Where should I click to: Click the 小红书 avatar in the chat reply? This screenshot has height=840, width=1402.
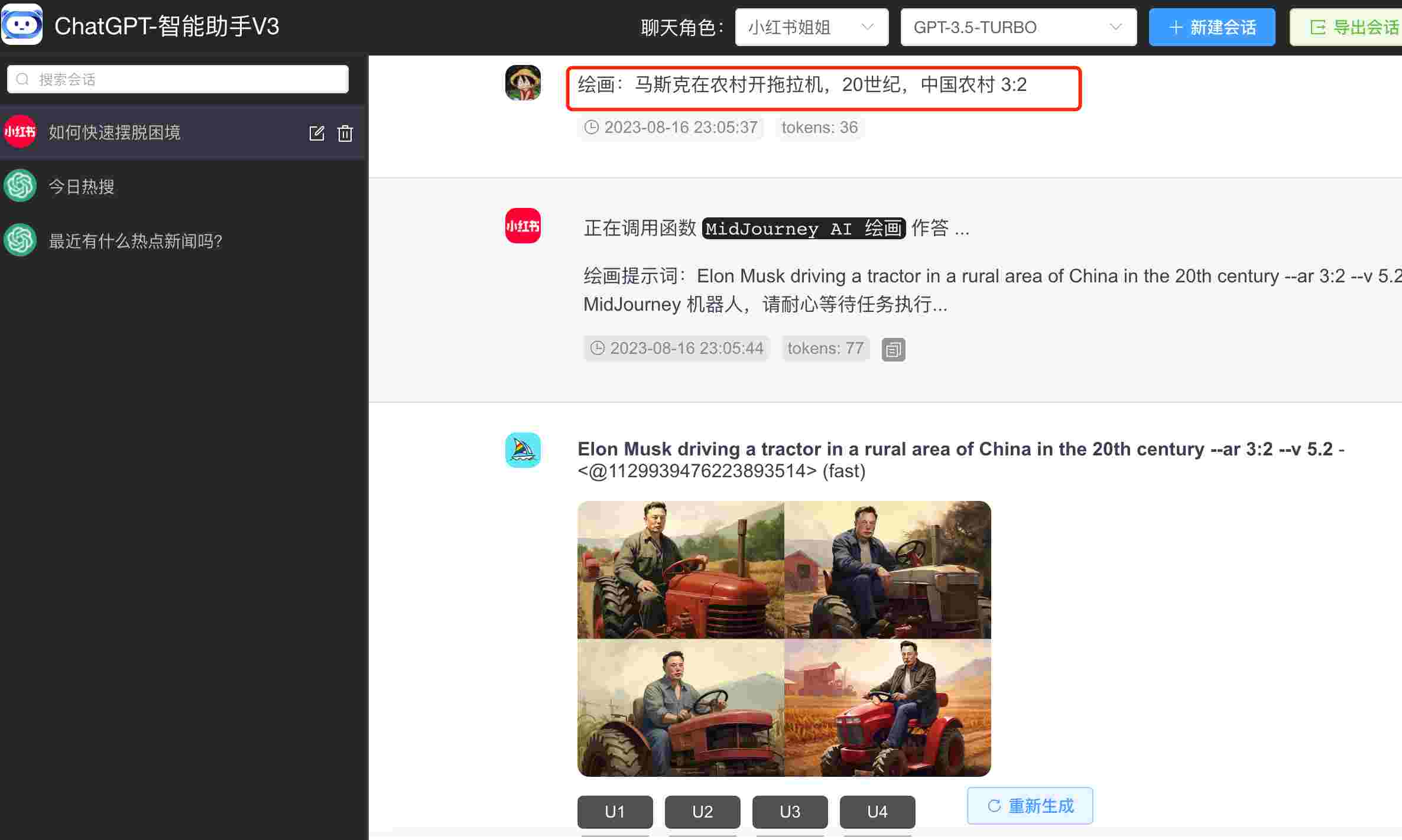click(x=522, y=226)
